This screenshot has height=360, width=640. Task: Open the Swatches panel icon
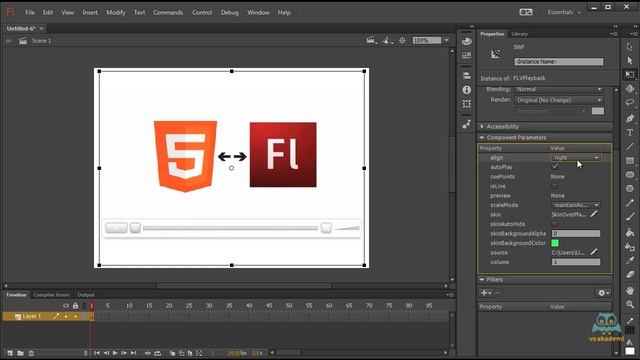[467, 55]
